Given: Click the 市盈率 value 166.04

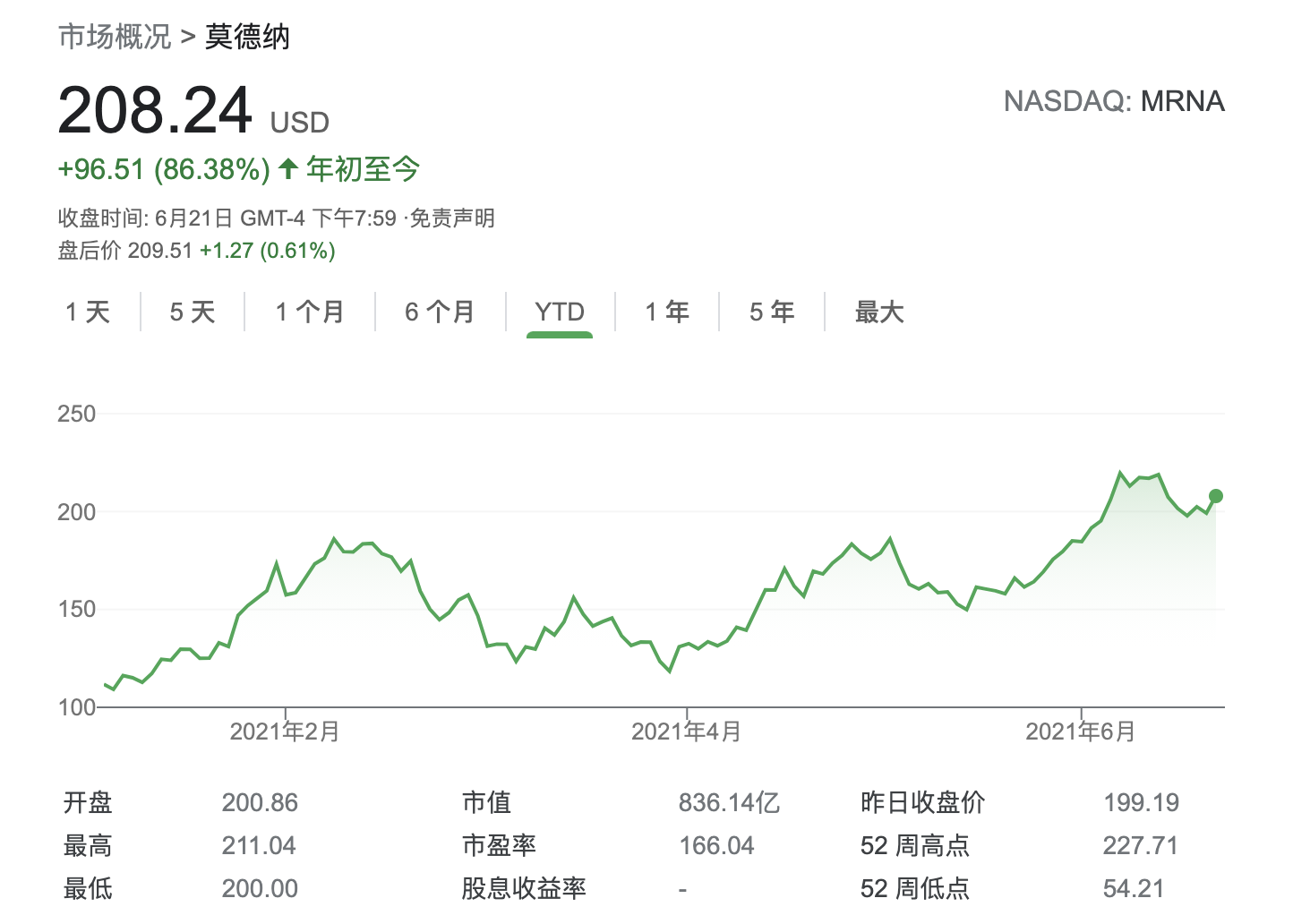Looking at the screenshot, I should [x=716, y=845].
